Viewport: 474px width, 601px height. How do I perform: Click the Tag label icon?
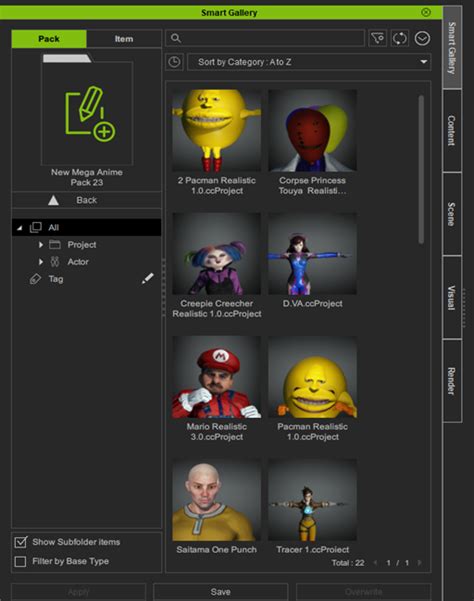[x=35, y=279]
